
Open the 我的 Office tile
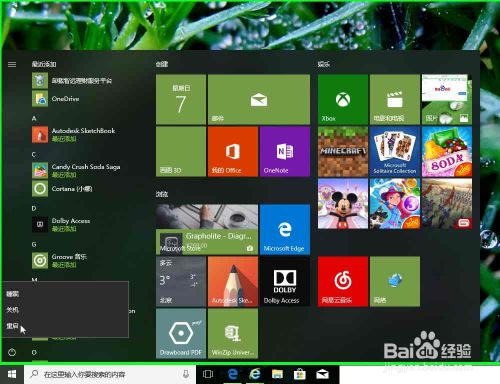coord(233,151)
